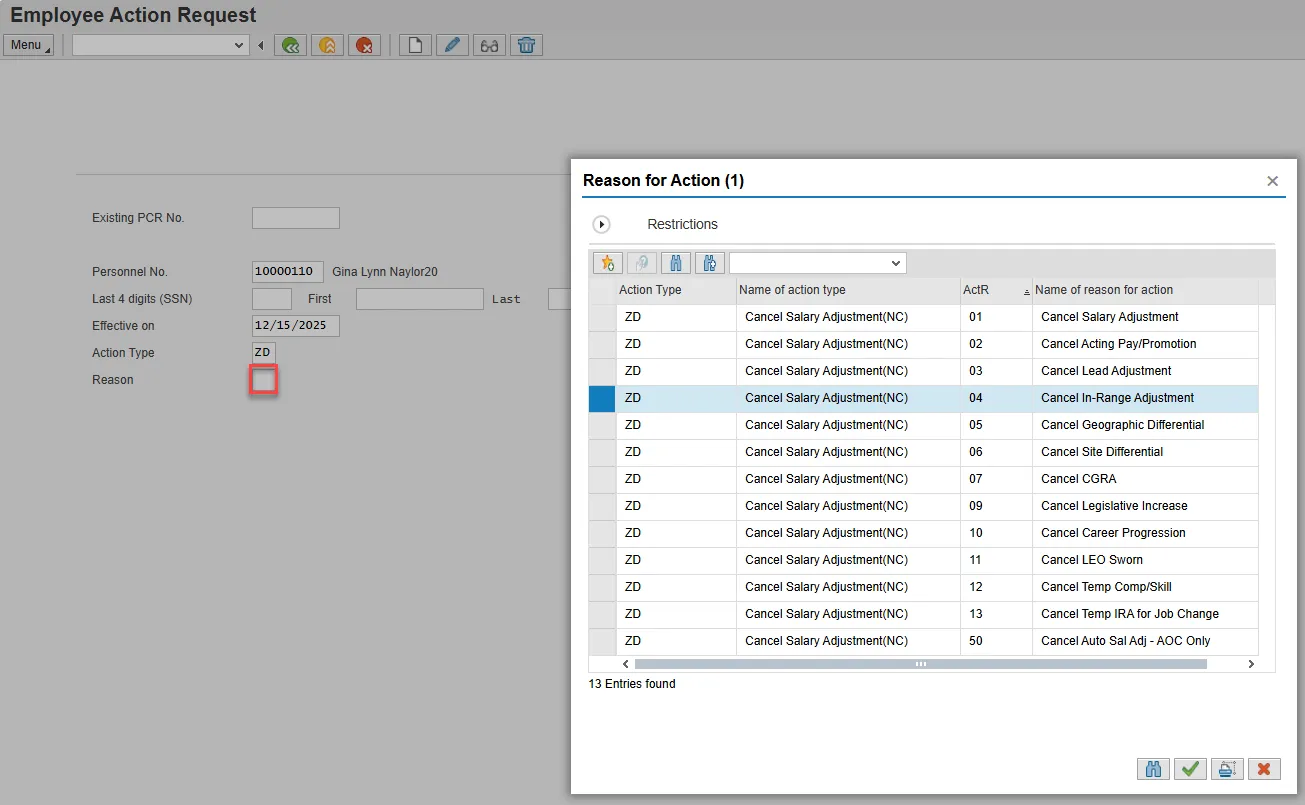The image size is (1305, 805).
Task: Select row selector for Cancel CGRA row
Action: tap(602, 479)
